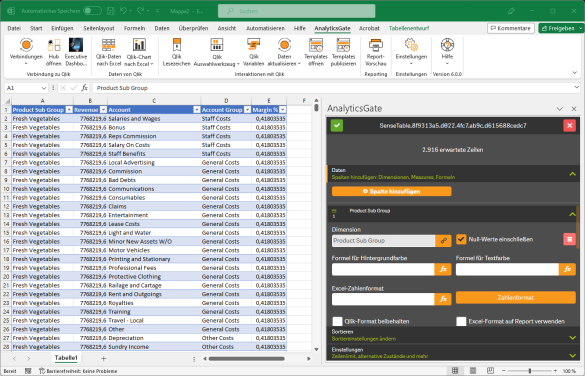
Task: Switch to the Acrobat tab
Action: [x=369, y=28]
